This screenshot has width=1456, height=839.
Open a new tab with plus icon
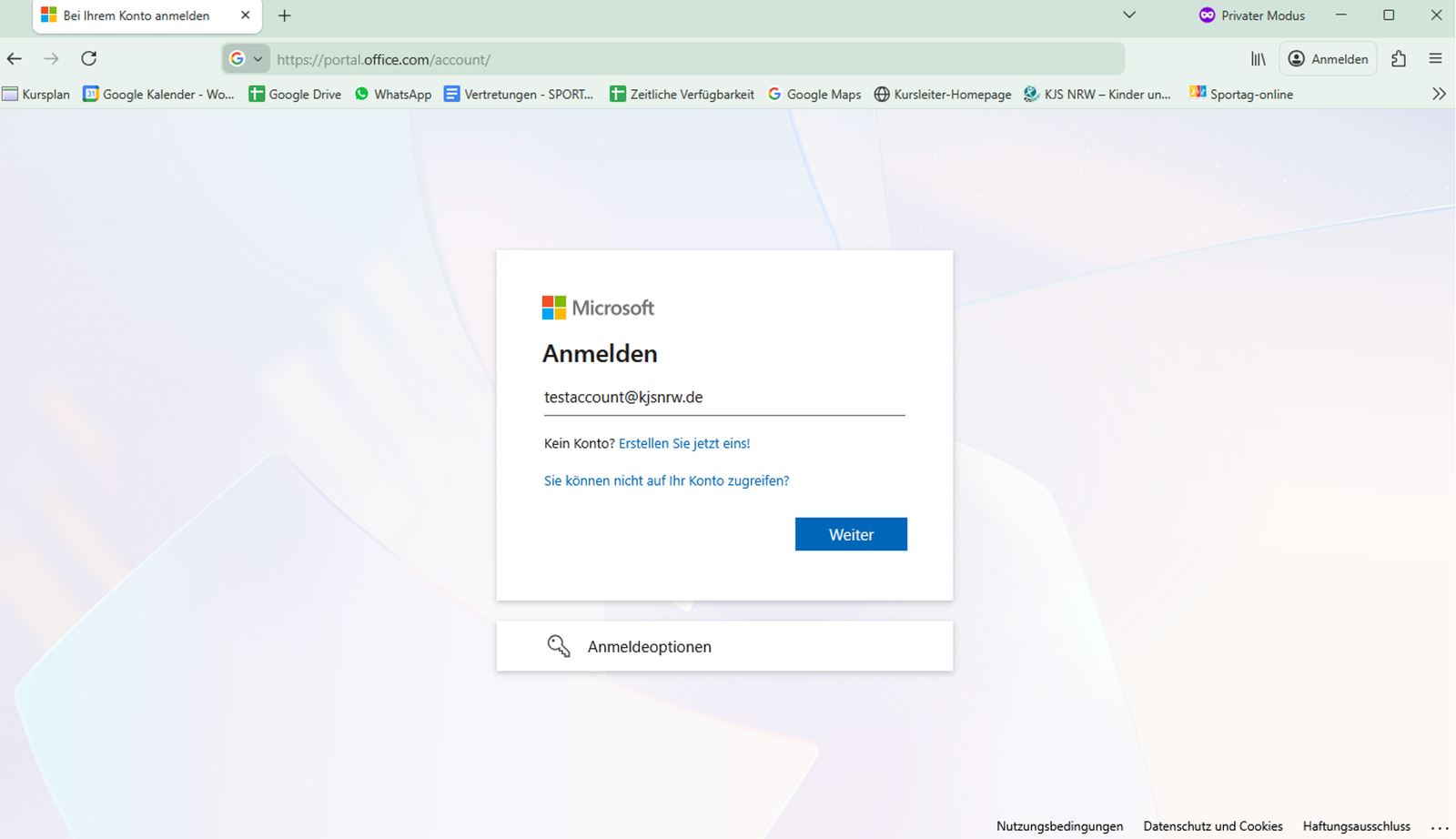coord(284,15)
